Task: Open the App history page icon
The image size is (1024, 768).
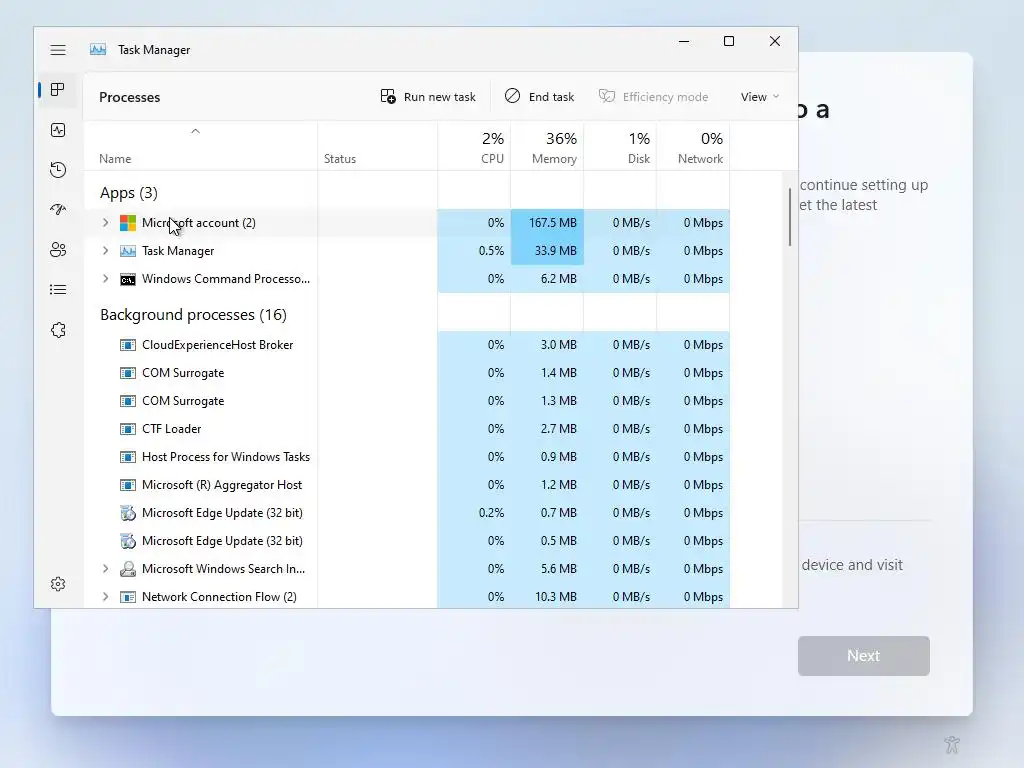Action: click(58, 170)
